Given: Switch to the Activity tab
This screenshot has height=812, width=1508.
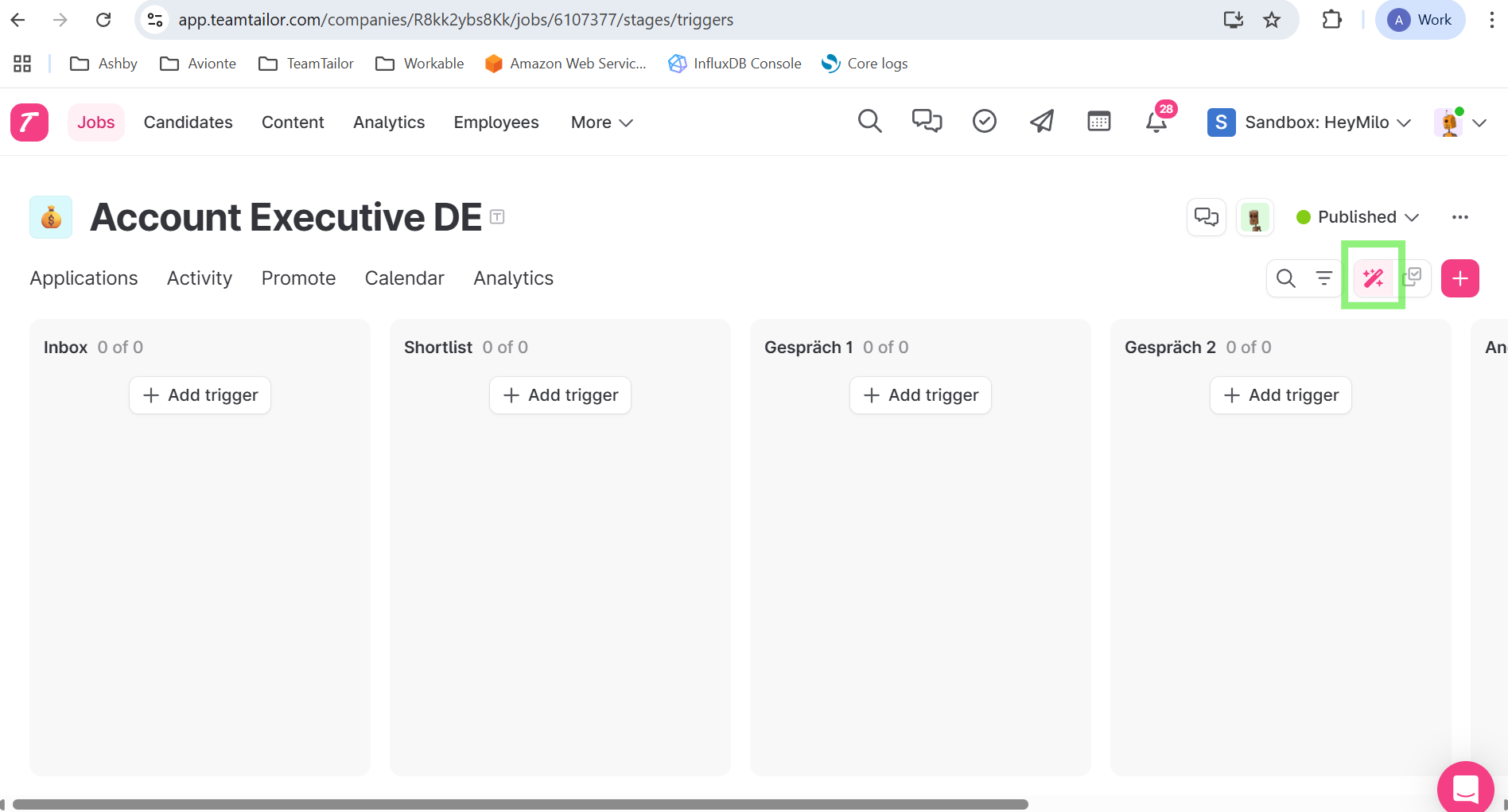Looking at the screenshot, I should coord(200,278).
